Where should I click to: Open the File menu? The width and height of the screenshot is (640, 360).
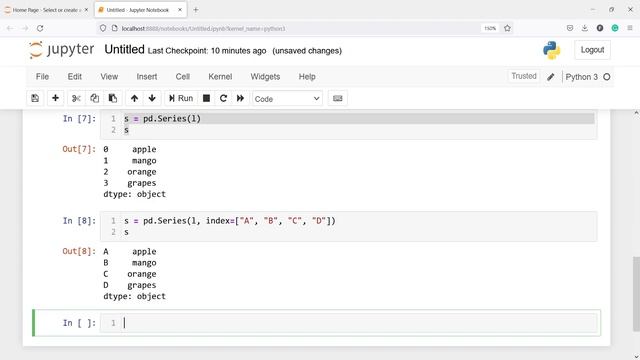[42, 77]
